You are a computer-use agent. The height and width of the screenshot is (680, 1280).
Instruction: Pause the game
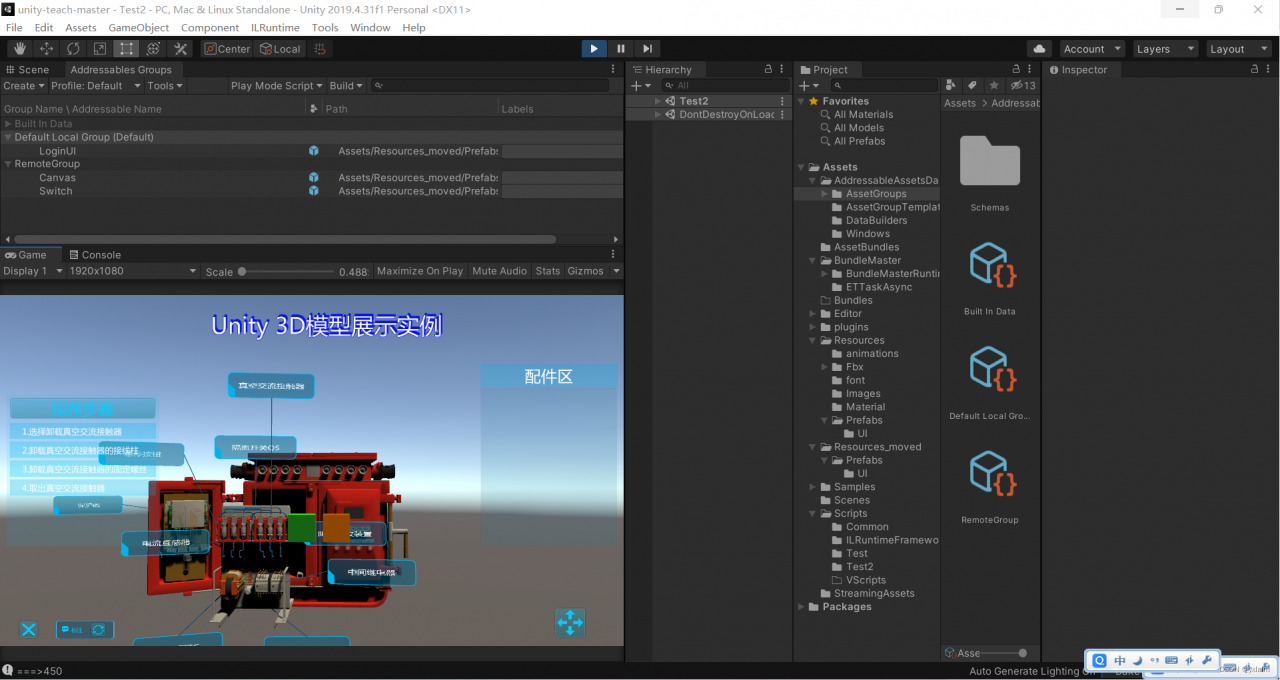(621, 48)
